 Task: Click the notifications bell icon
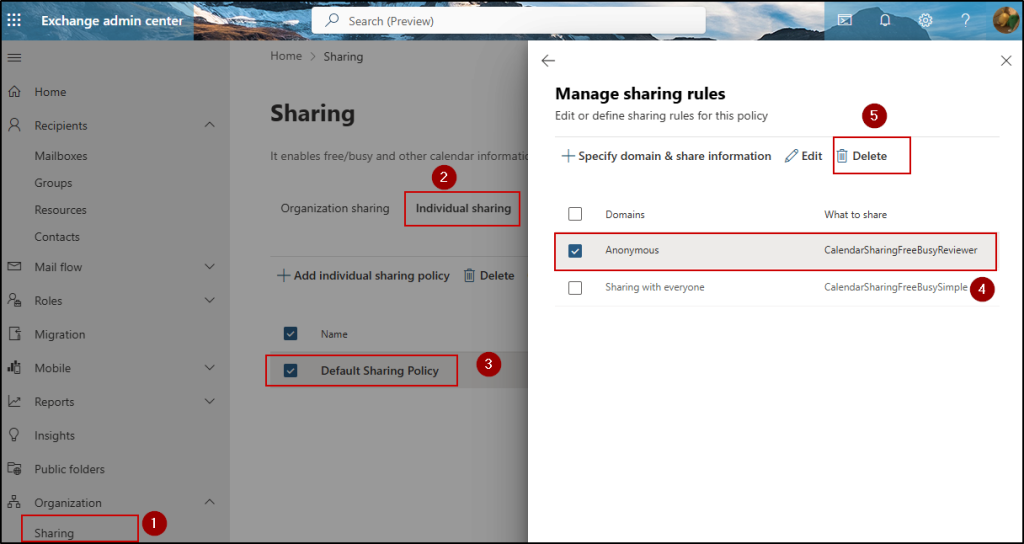point(885,20)
